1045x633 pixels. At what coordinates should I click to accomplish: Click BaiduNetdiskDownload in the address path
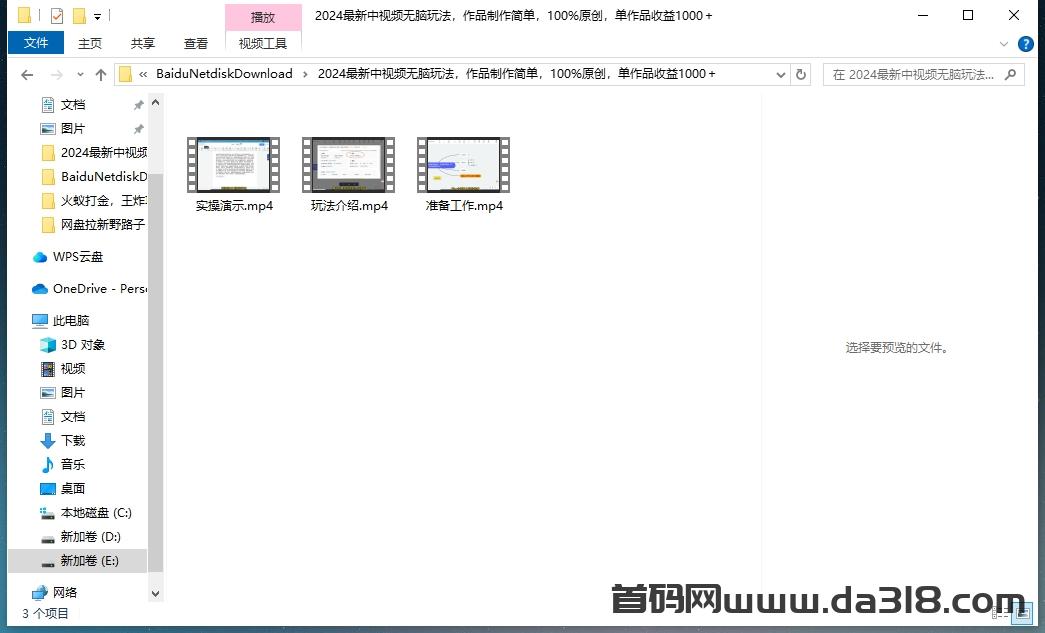pyautogui.click(x=224, y=74)
